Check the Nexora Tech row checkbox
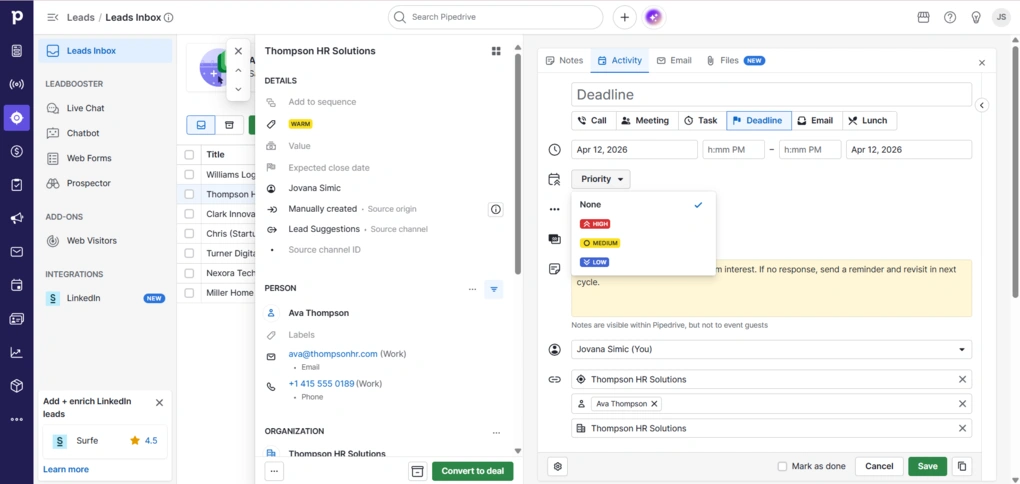Viewport: 1020px width, 484px height. tap(189, 273)
